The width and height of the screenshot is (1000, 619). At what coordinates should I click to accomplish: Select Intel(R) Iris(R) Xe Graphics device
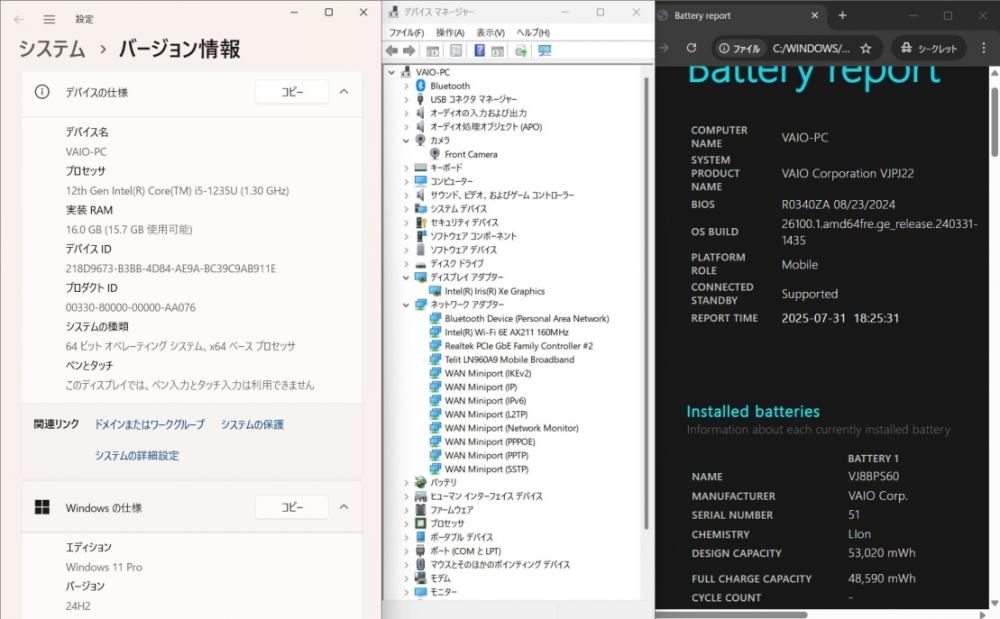pyautogui.click(x=495, y=291)
